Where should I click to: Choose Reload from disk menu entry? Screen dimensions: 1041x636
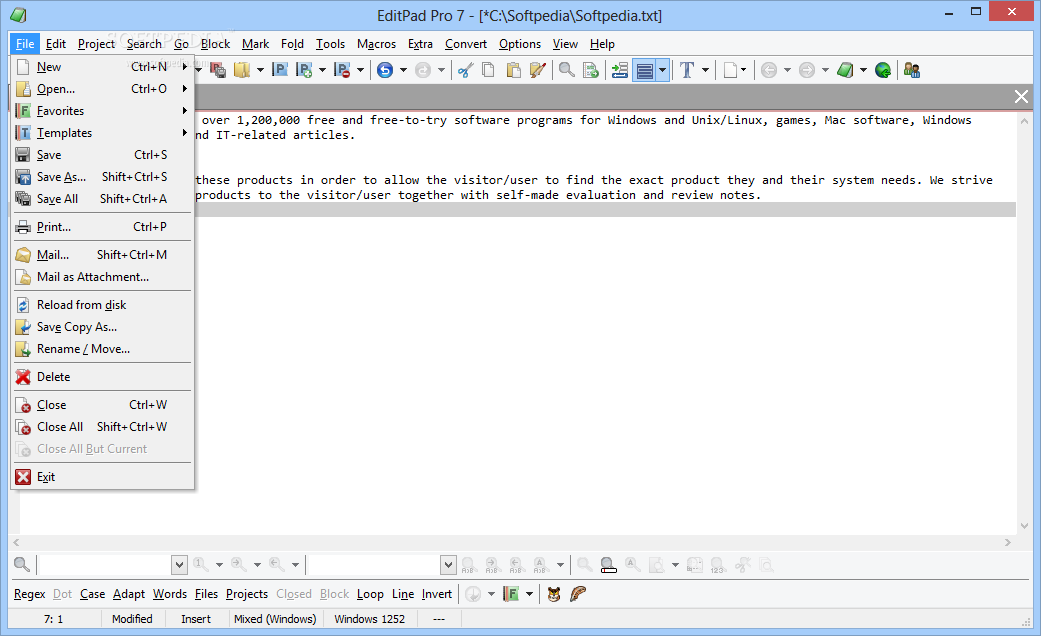point(102,305)
